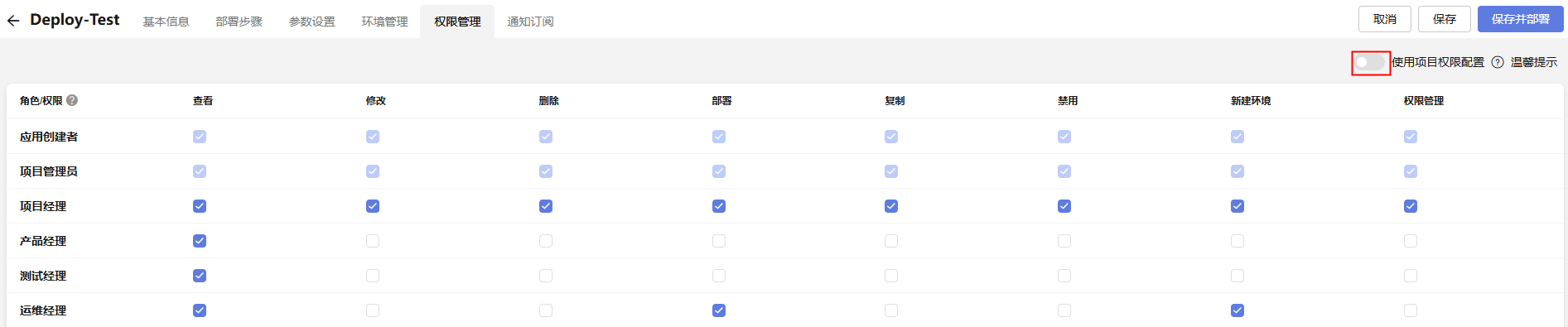Click the 取消 button
The height and width of the screenshot is (327, 1568).
[x=1385, y=19]
